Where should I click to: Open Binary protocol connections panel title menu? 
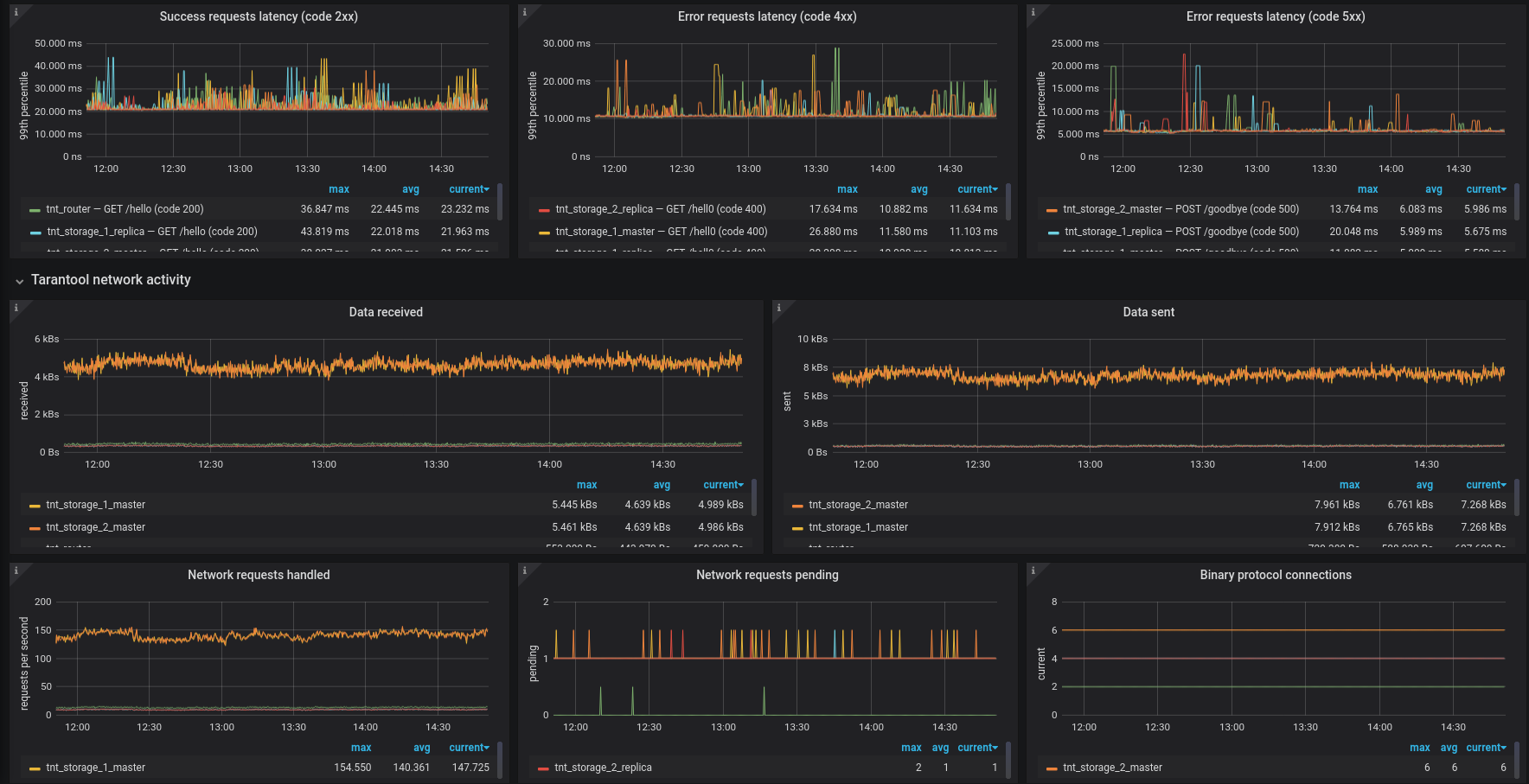1276,575
